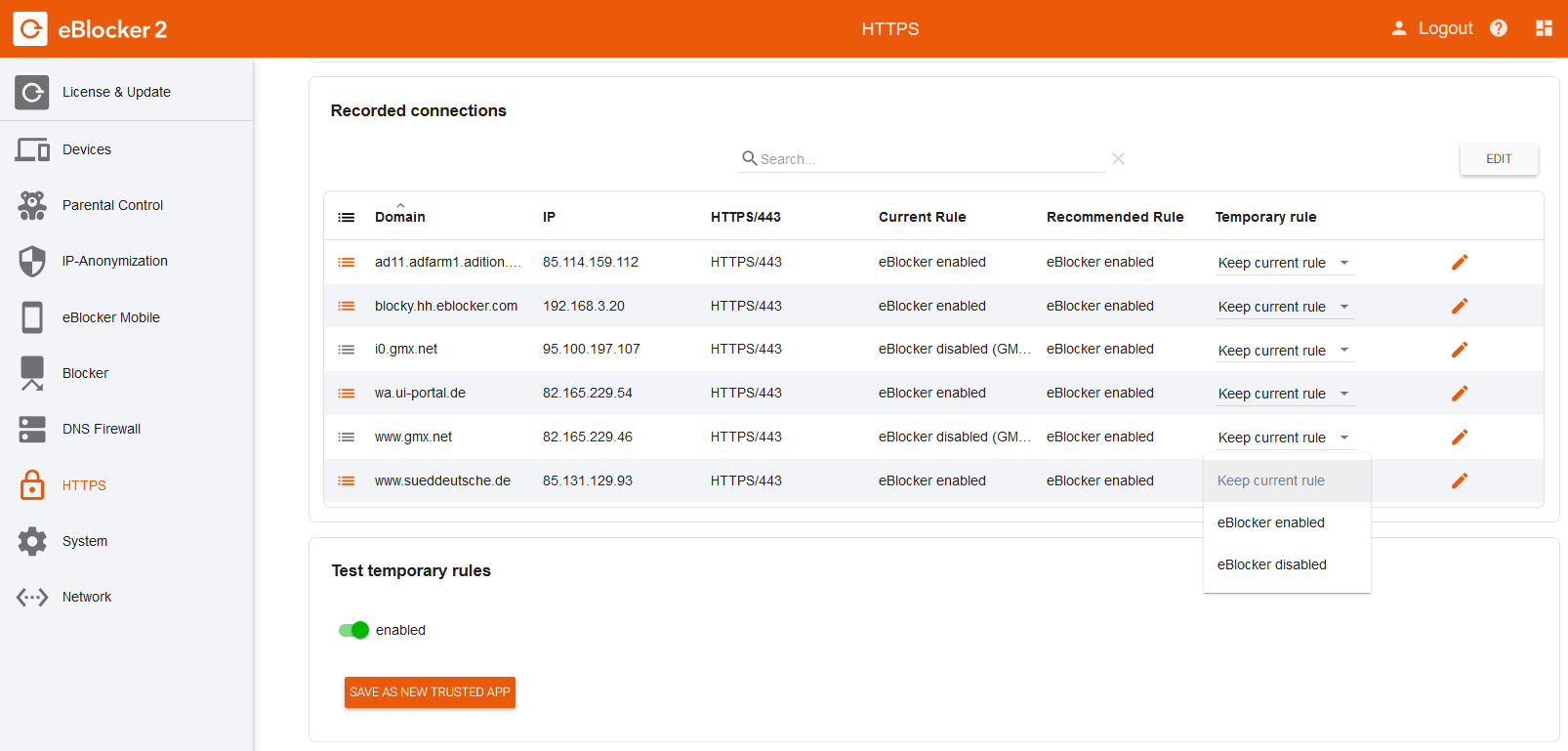Viewport: 1568px width, 751px height.
Task: Open the DNS Firewall page label
Action: pyautogui.click(x=102, y=429)
